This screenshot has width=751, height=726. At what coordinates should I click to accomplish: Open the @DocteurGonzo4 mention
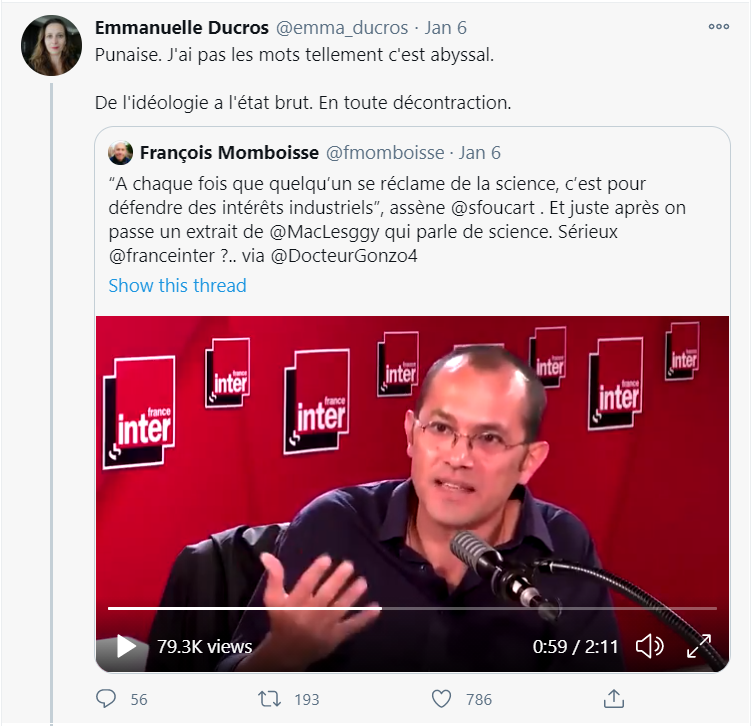tap(344, 256)
